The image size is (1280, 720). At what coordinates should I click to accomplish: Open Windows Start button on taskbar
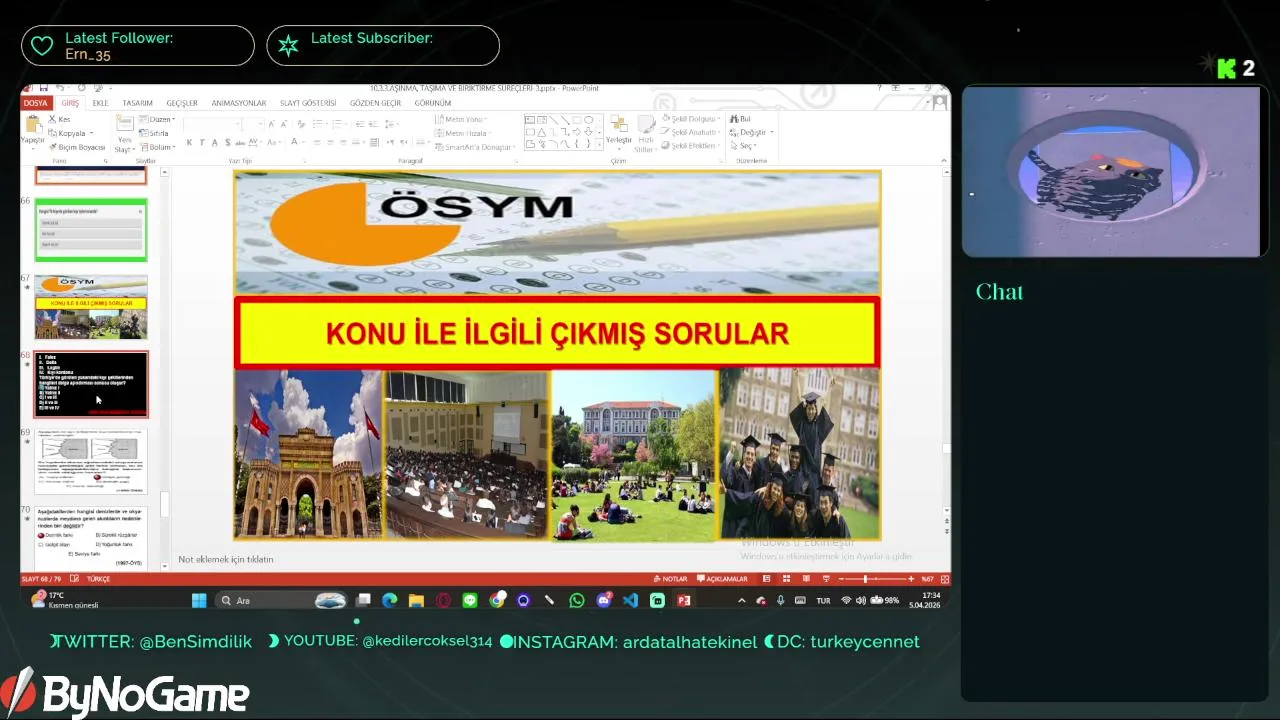pos(199,600)
